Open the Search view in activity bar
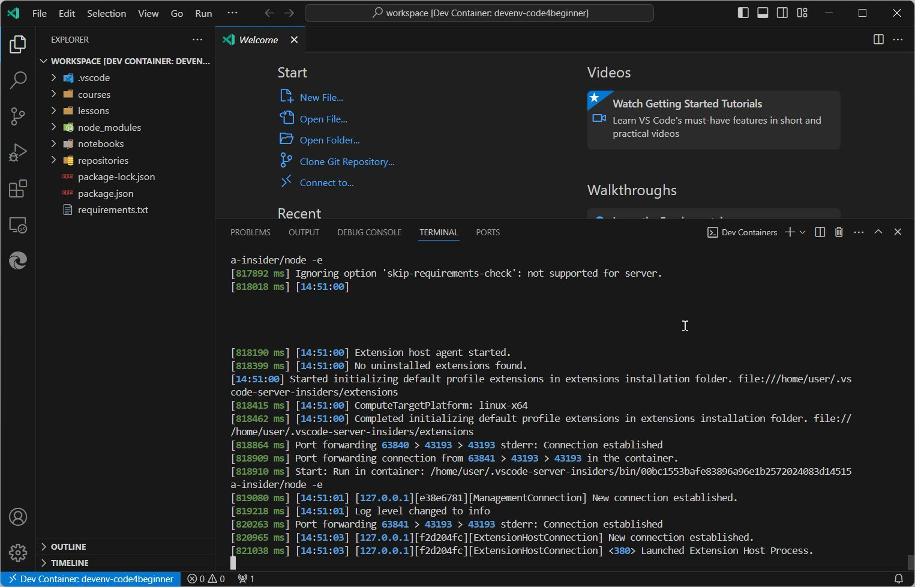Viewport: 916px width, 588px height. click(x=18, y=80)
